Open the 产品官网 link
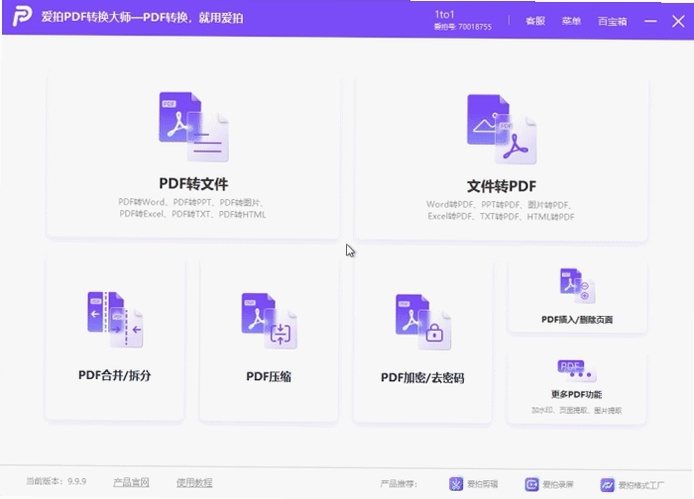694x499 pixels. [131, 482]
